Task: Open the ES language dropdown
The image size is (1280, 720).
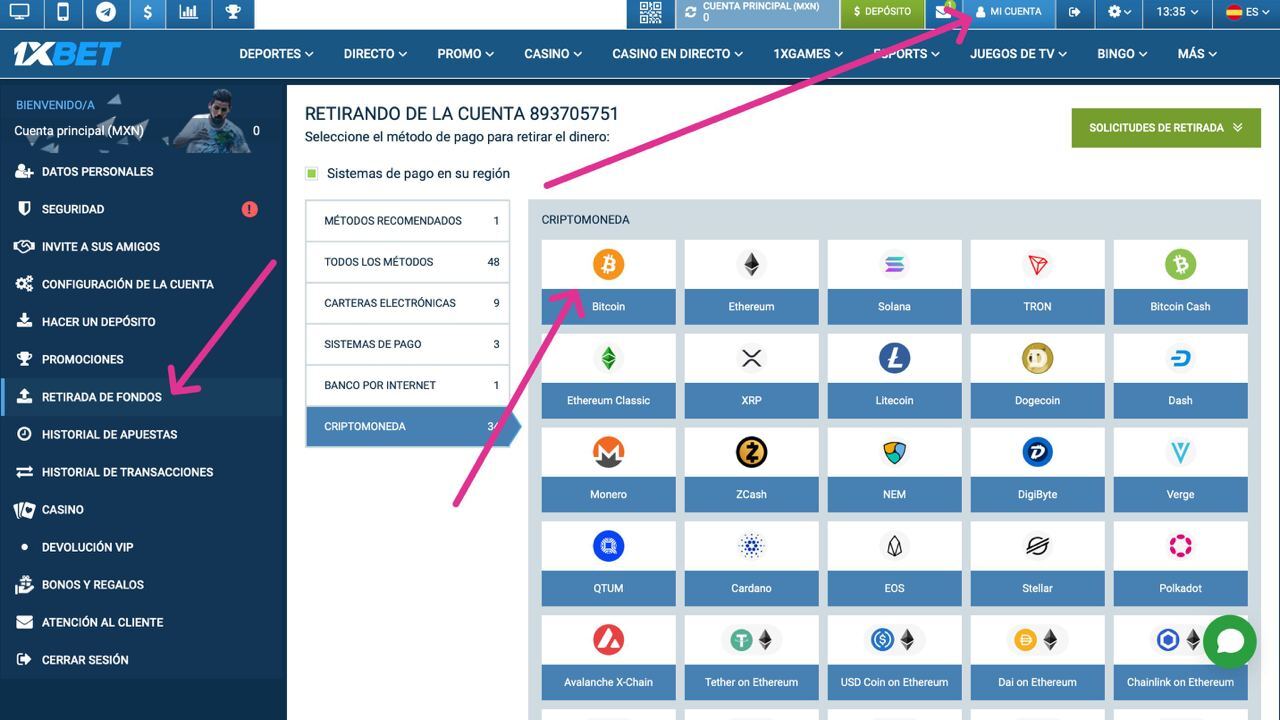Action: [1246, 12]
